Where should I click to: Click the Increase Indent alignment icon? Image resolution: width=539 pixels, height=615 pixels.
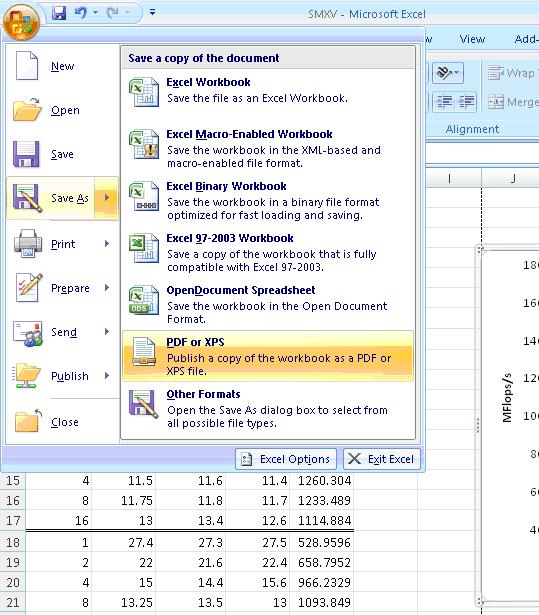pyautogui.click(x=466, y=102)
